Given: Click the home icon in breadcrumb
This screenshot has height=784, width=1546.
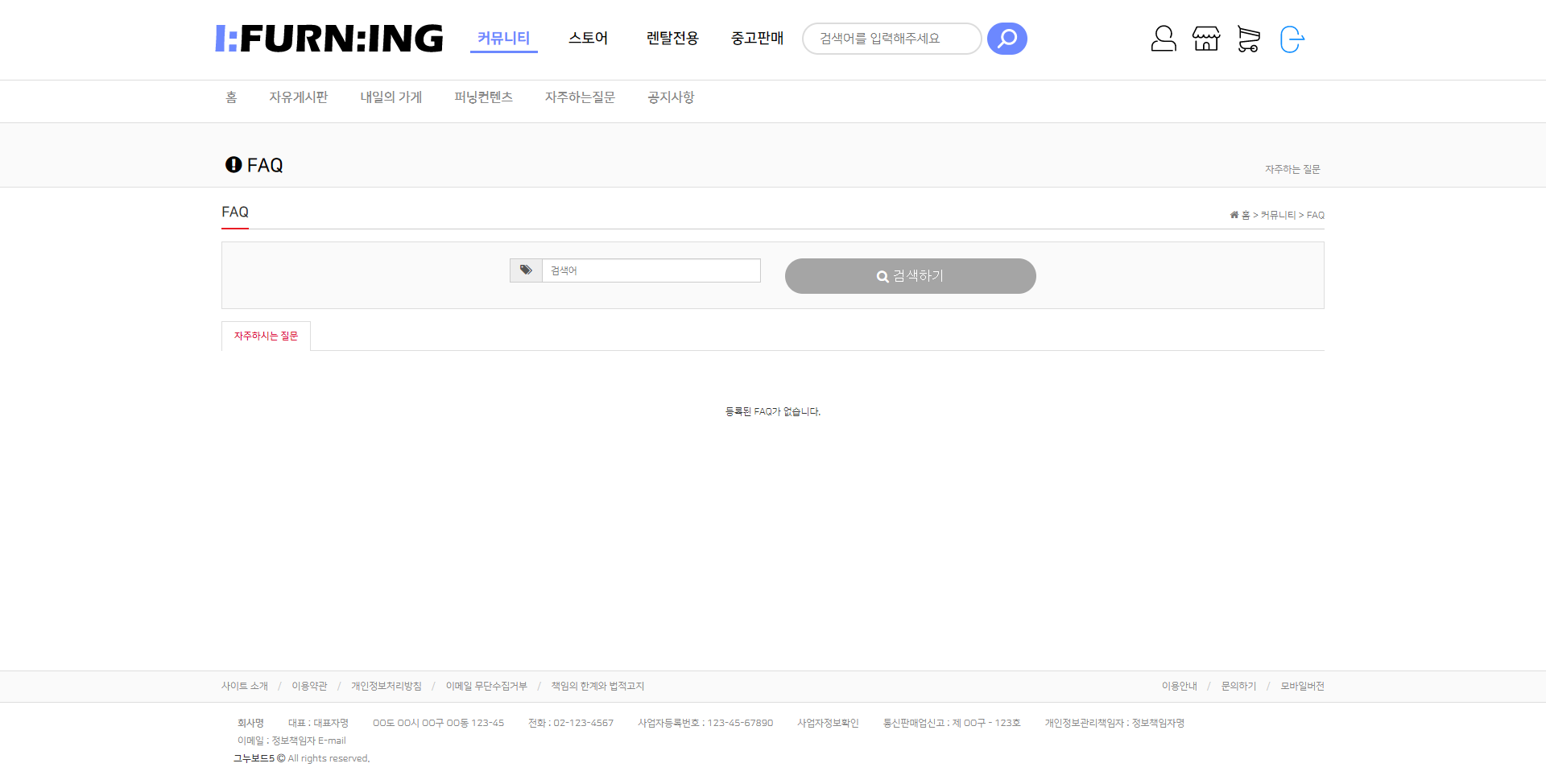Looking at the screenshot, I should 1234,215.
